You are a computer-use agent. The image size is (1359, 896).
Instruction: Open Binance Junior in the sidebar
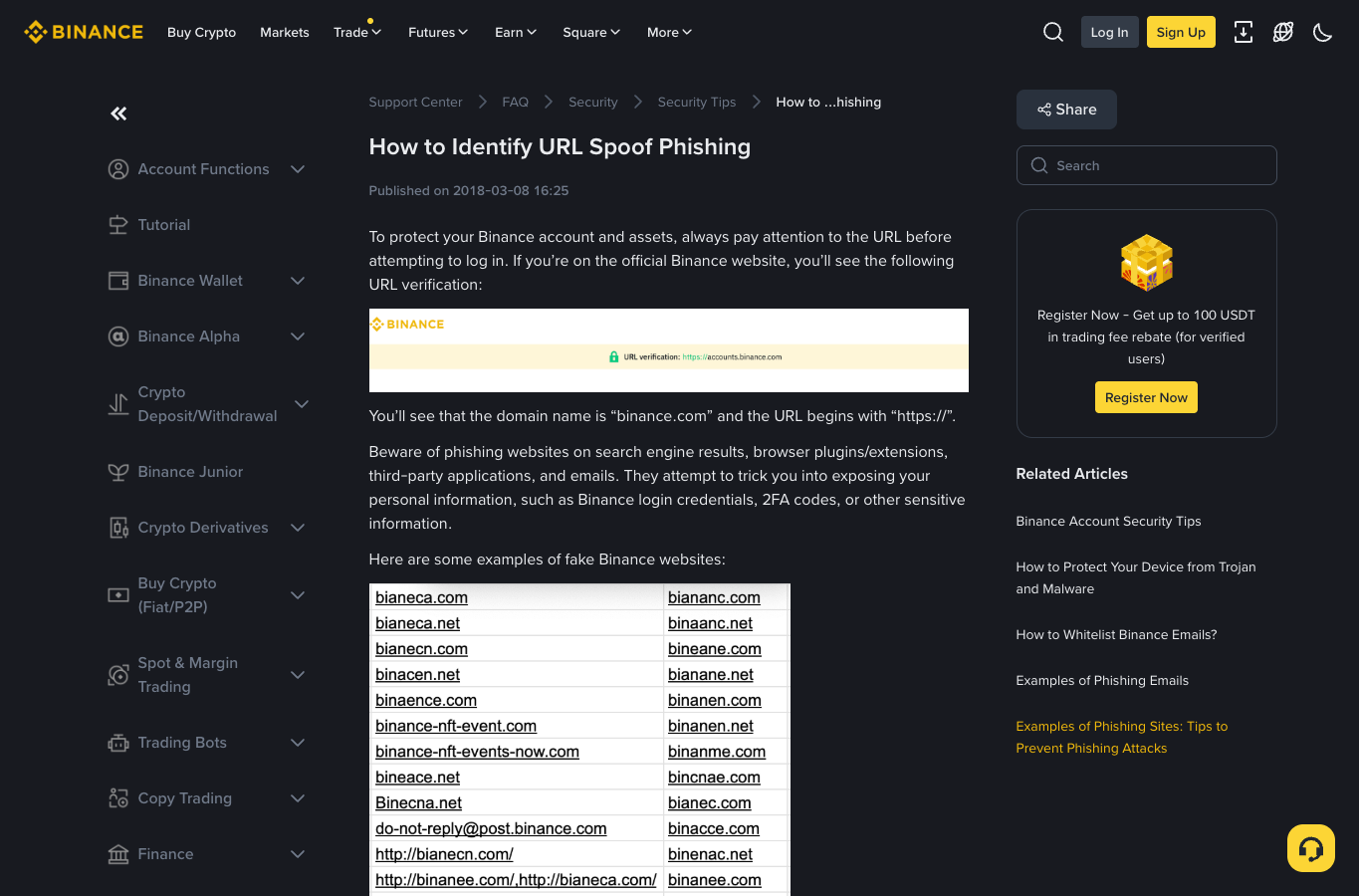click(x=190, y=472)
